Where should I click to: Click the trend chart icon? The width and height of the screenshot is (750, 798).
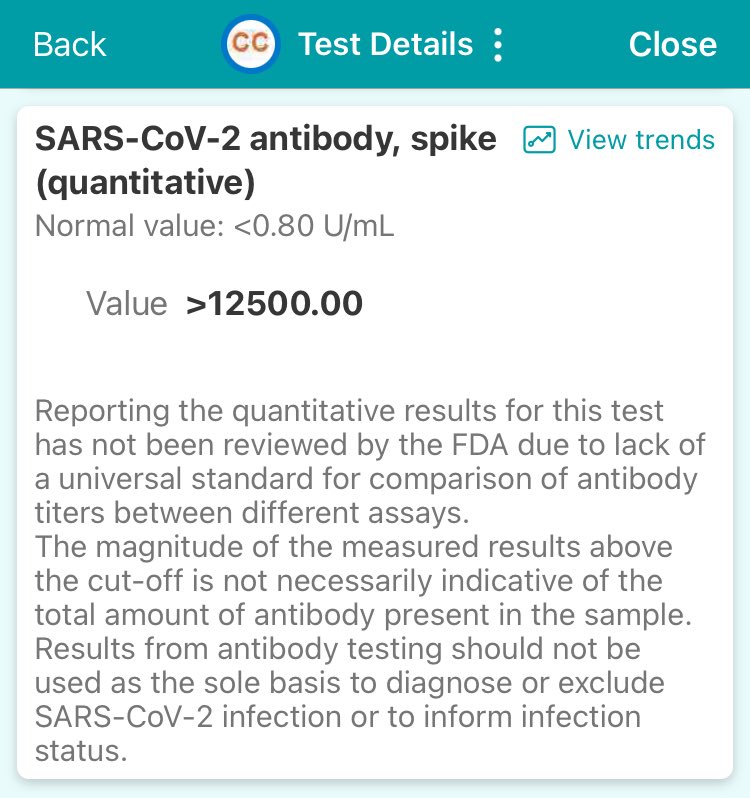(x=539, y=141)
